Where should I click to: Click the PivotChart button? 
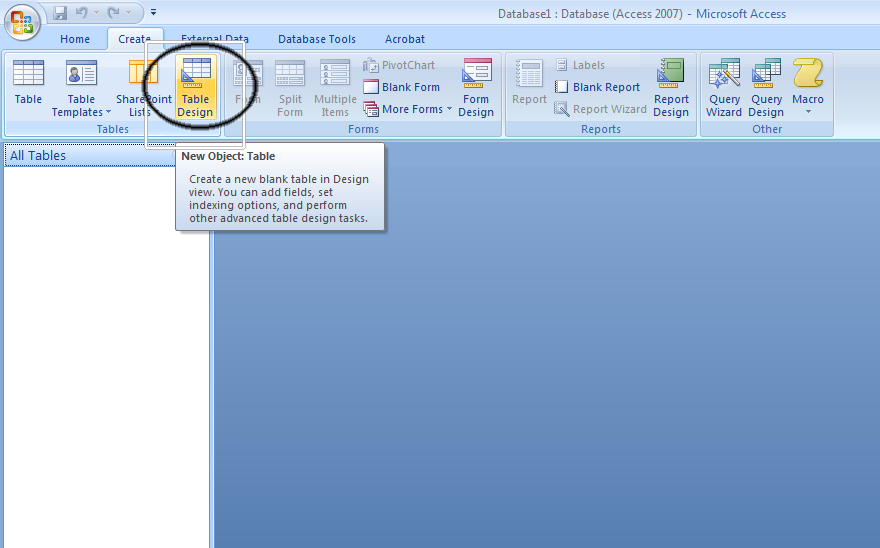[x=399, y=65]
